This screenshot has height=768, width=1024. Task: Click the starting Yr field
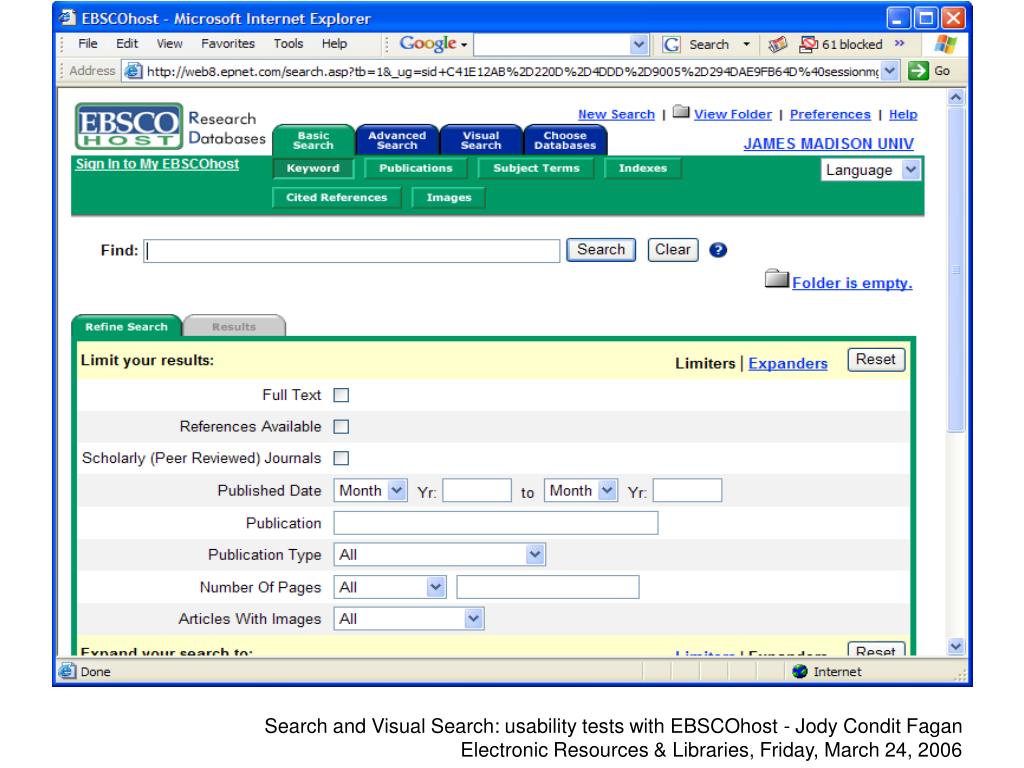[477, 490]
